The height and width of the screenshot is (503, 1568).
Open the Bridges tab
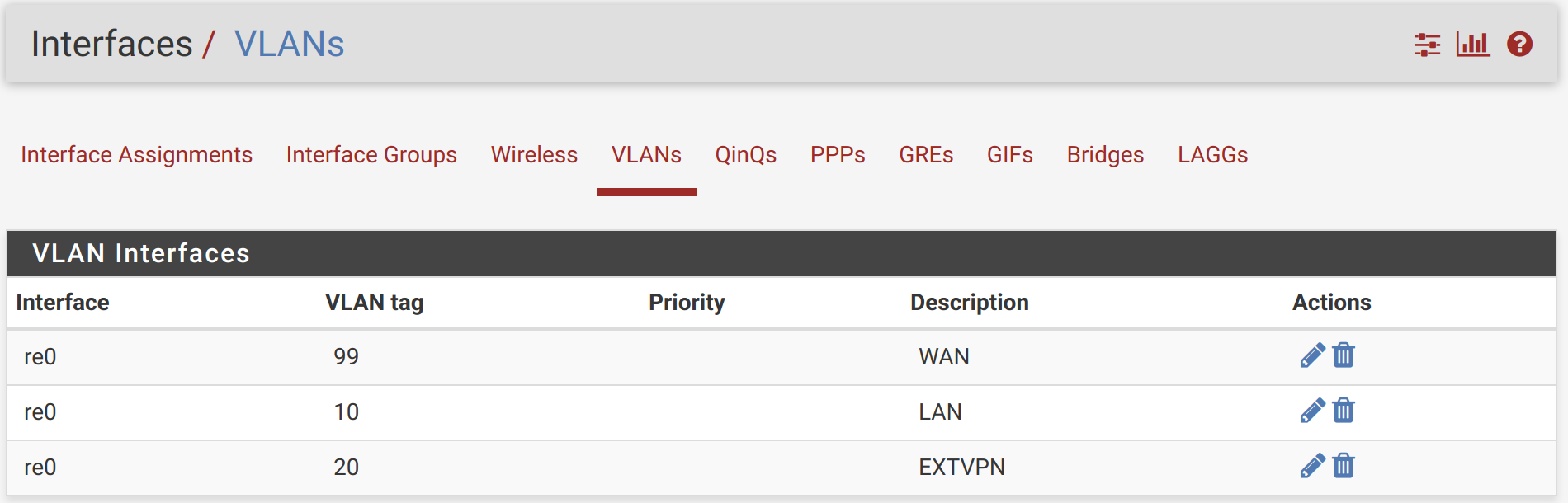coord(1105,154)
